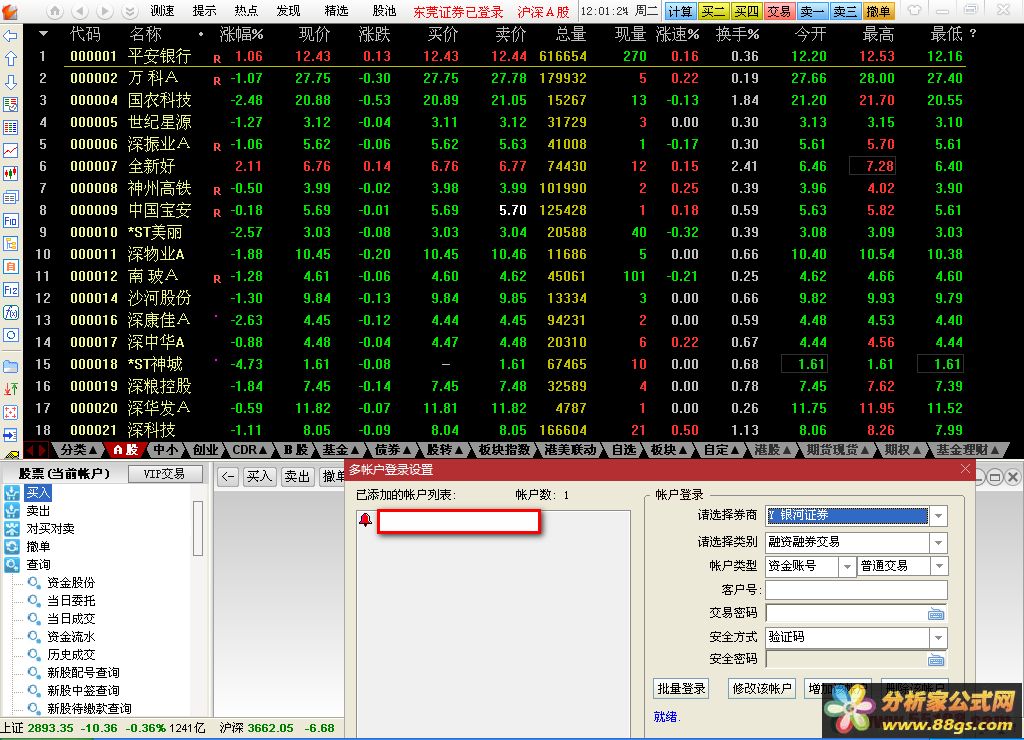Viewport: 1024px width, 740px height.
Task: Click the F12 sidebar icon
Action: [x=10, y=290]
